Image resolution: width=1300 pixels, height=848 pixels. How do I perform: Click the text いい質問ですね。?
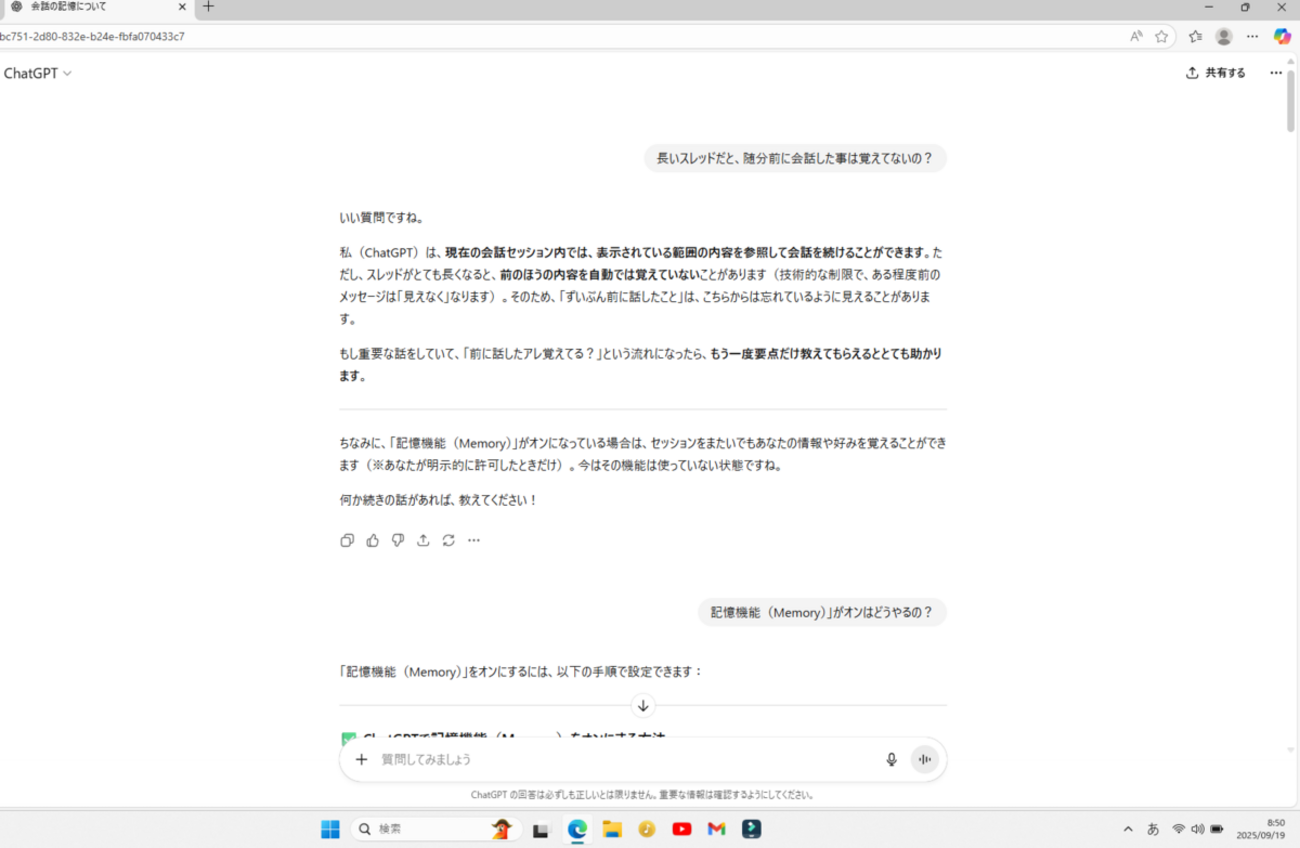[x=381, y=217]
